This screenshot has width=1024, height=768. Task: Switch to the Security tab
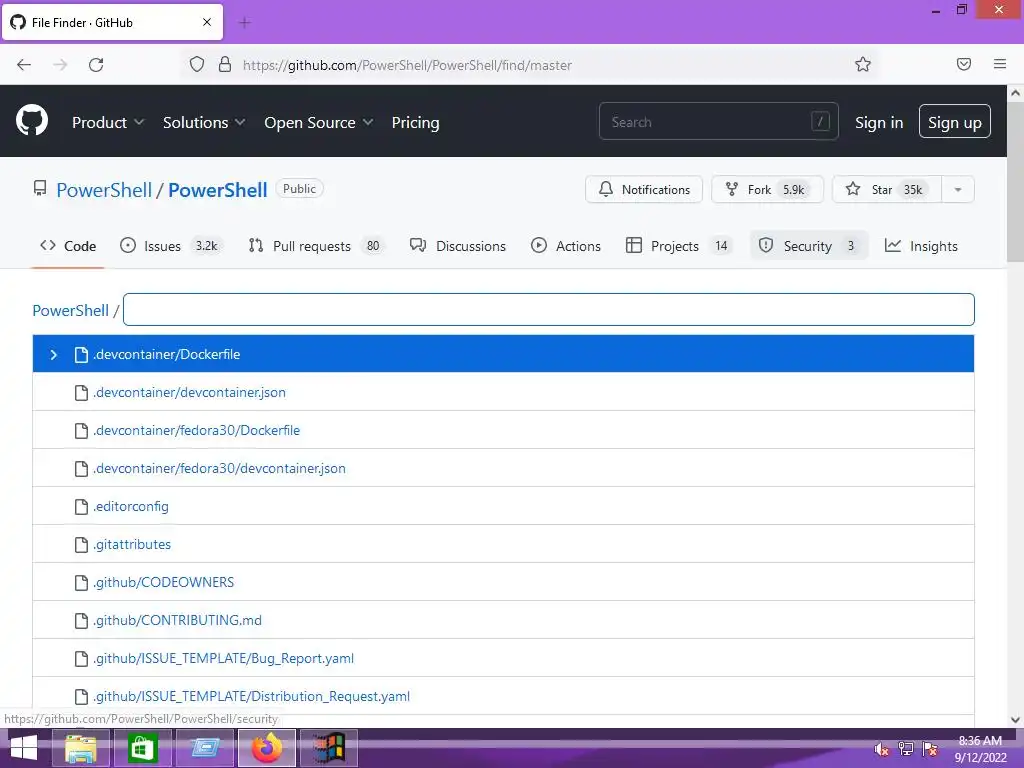[808, 246]
